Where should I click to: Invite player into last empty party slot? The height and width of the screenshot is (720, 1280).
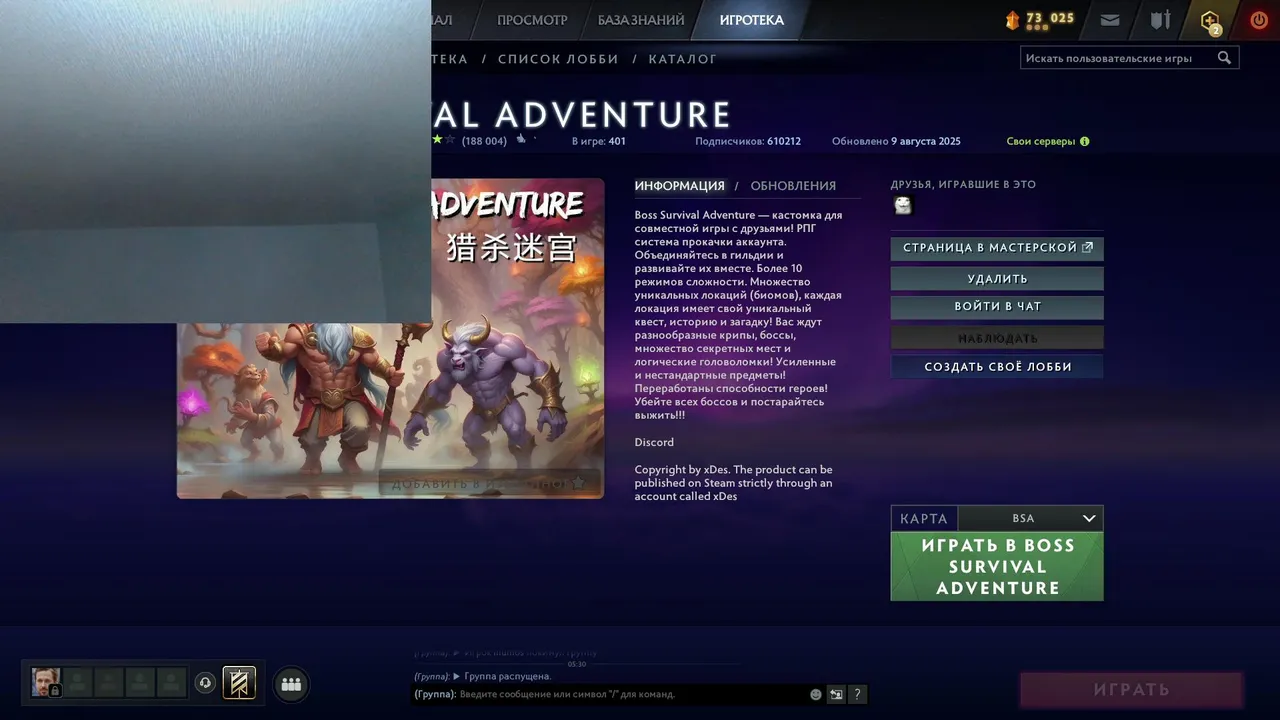172,683
